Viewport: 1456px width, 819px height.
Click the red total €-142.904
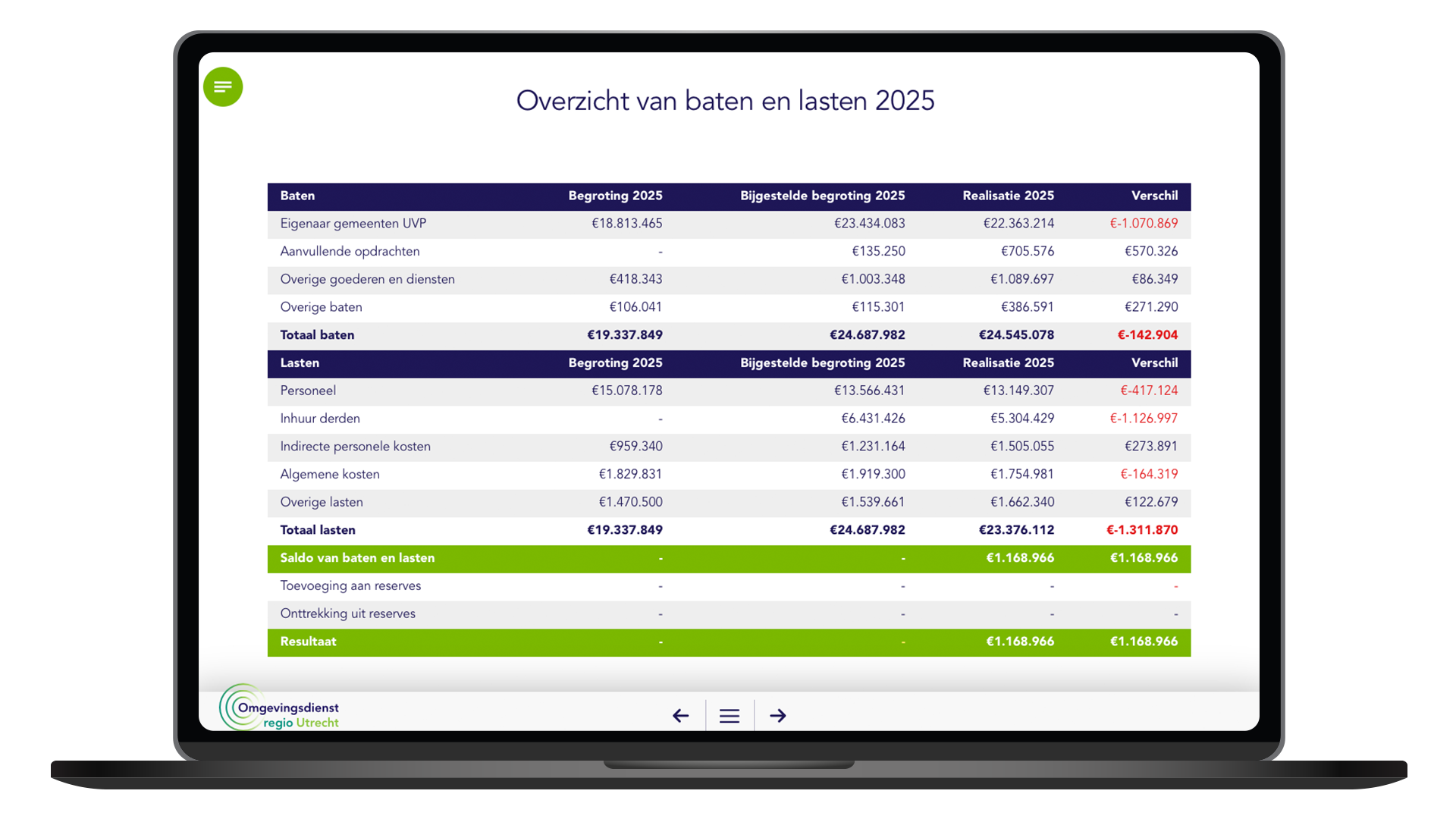coord(1148,335)
